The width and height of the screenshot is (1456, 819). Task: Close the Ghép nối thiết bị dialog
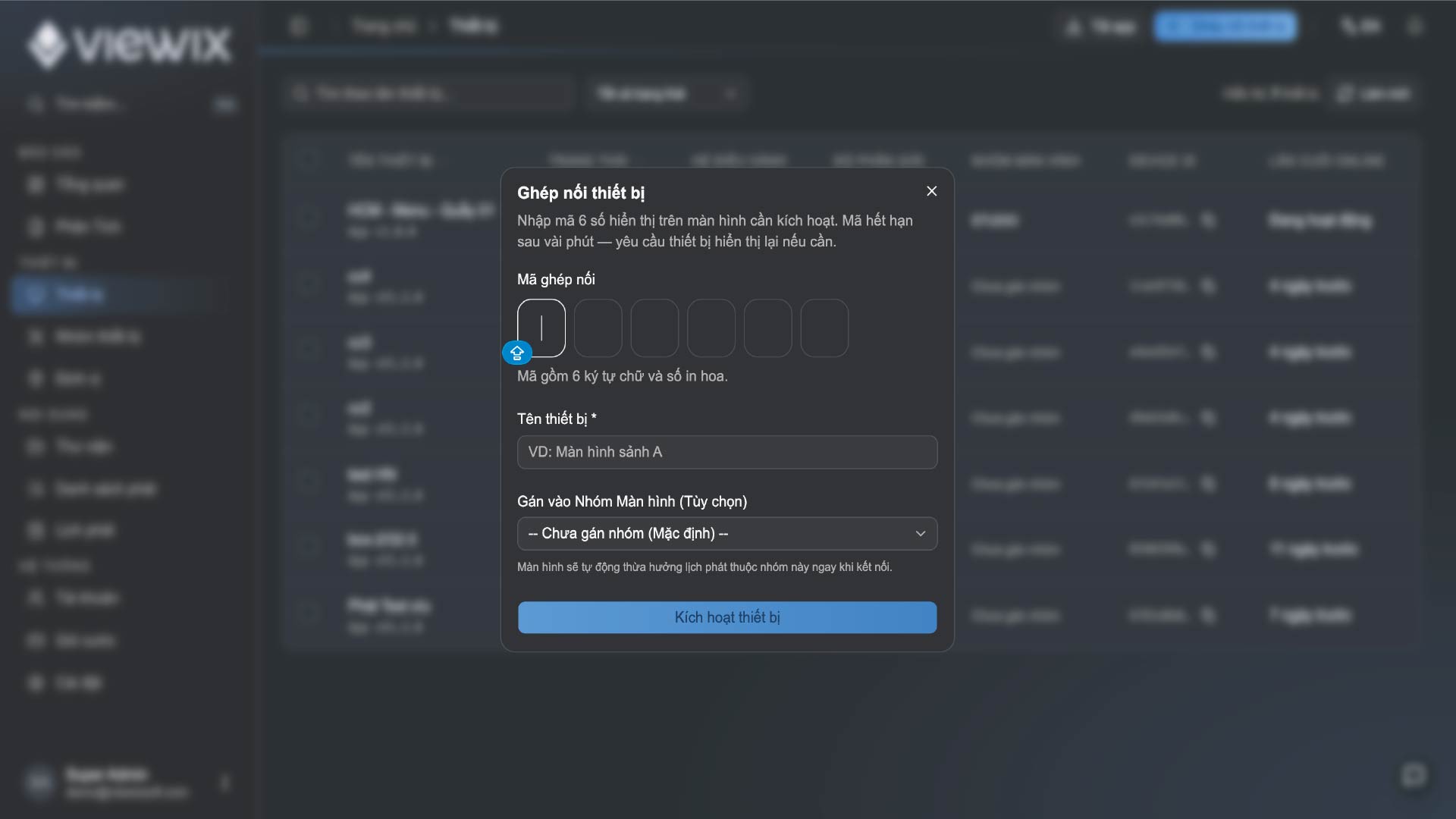point(932,191)
